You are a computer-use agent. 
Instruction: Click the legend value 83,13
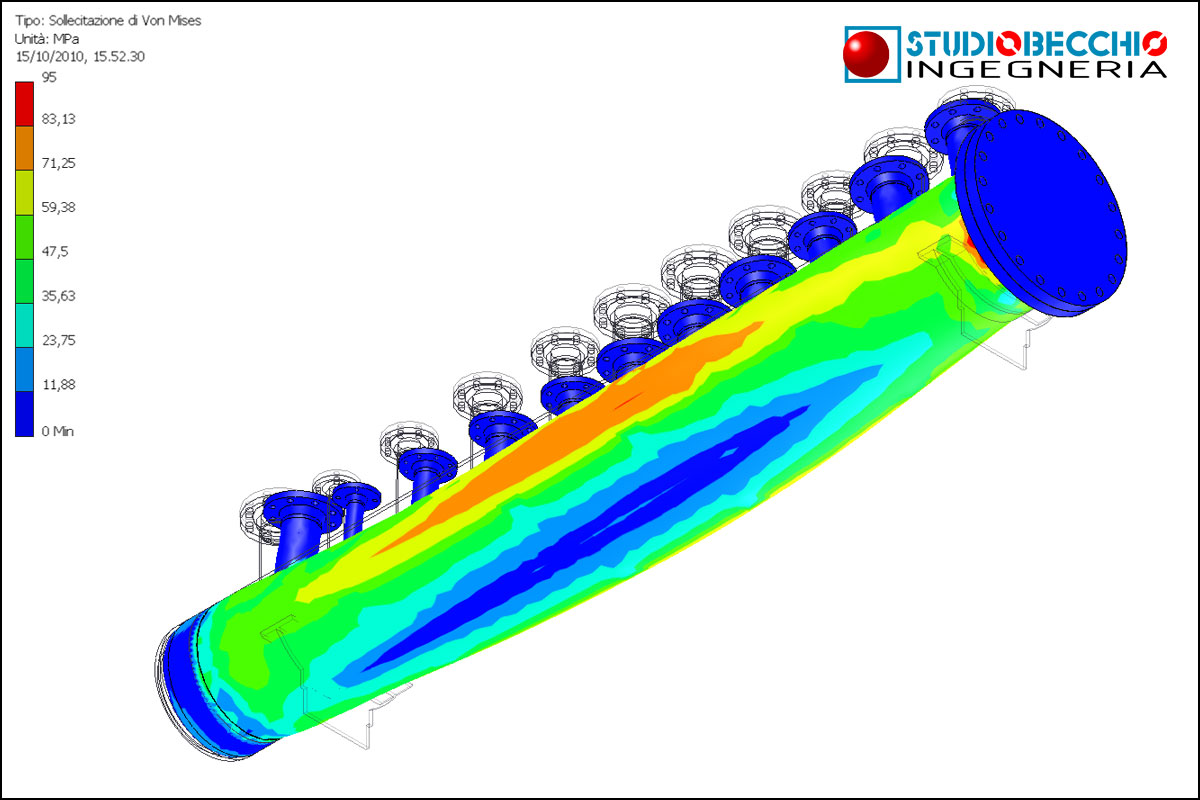(x=58, y=119)
